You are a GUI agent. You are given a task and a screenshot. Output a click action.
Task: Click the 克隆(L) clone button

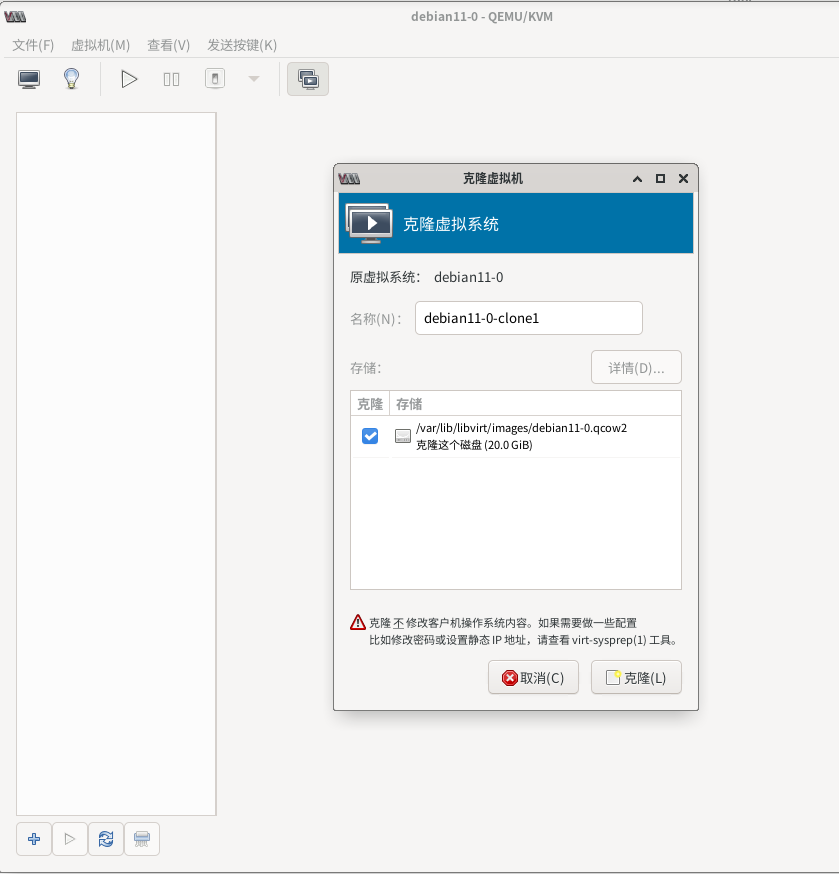pos(636,677)
